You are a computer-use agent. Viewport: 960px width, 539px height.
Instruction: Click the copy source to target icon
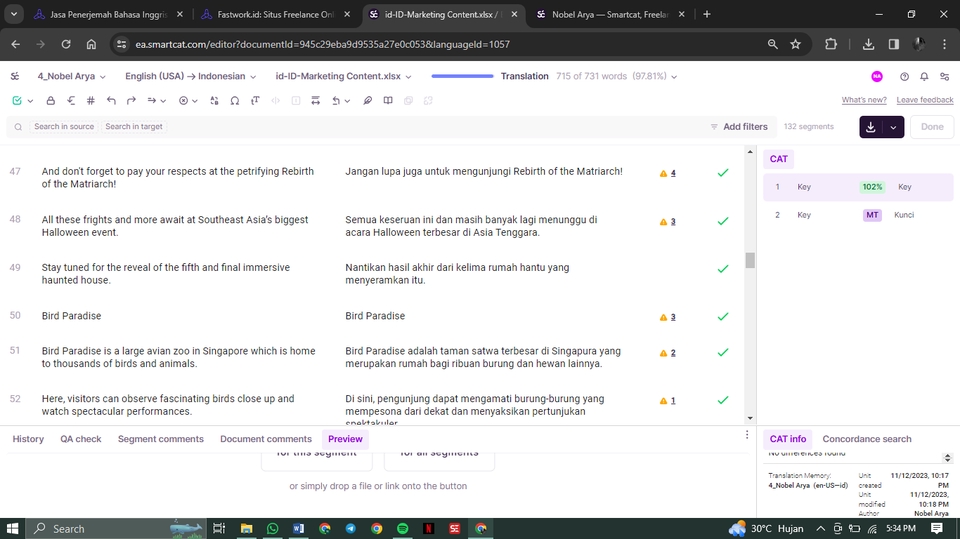click(x=71, y=100)
